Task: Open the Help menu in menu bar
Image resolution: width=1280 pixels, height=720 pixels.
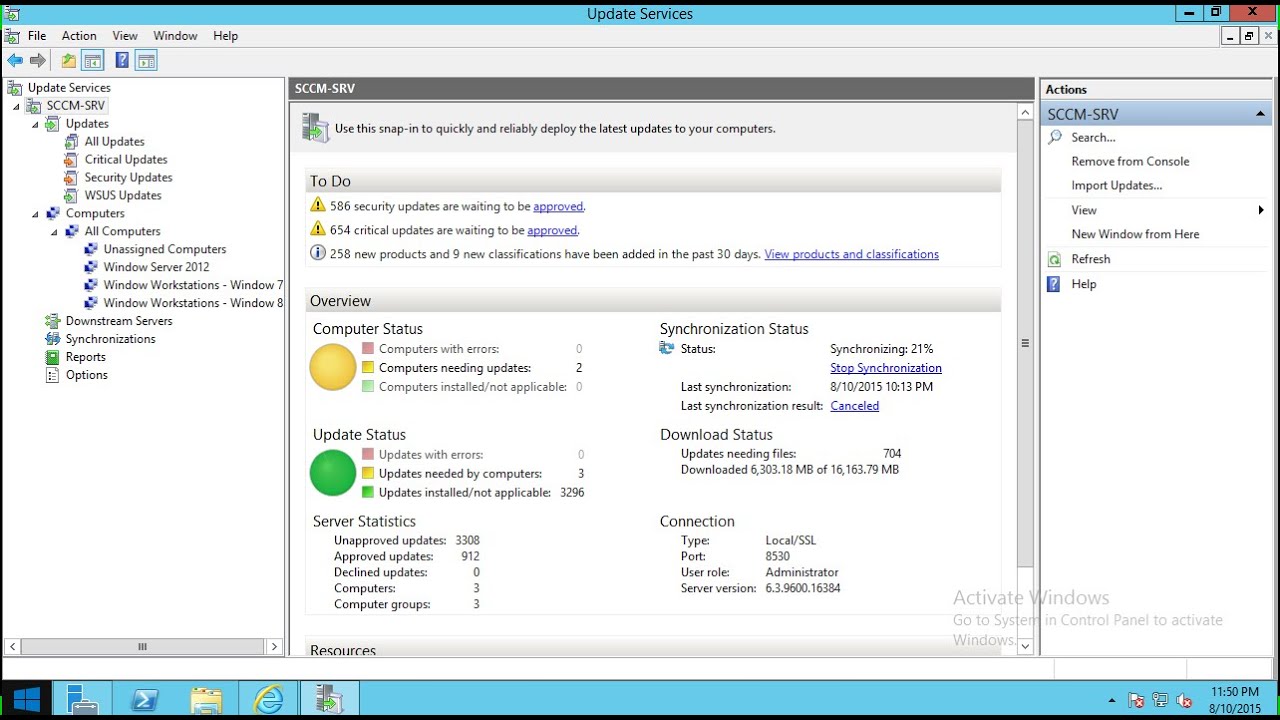Action: coord(225,36)
